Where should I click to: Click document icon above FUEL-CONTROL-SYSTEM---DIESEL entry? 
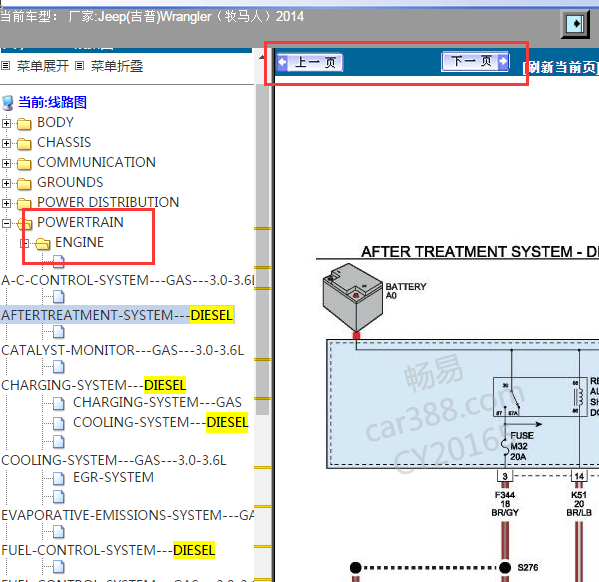pos(58,531)
